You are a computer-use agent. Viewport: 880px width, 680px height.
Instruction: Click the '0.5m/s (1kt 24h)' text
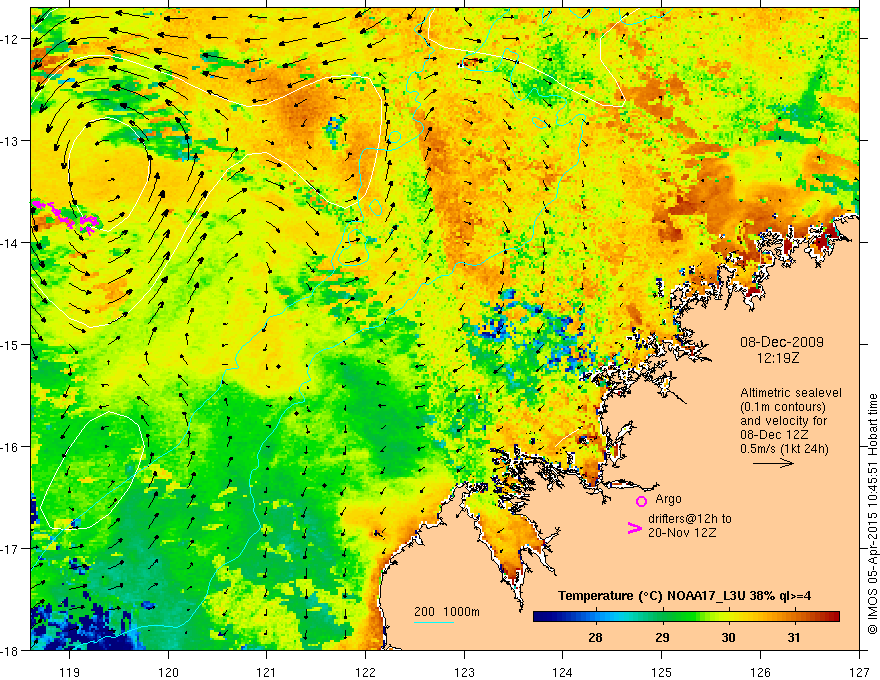[x=785, y=449]
